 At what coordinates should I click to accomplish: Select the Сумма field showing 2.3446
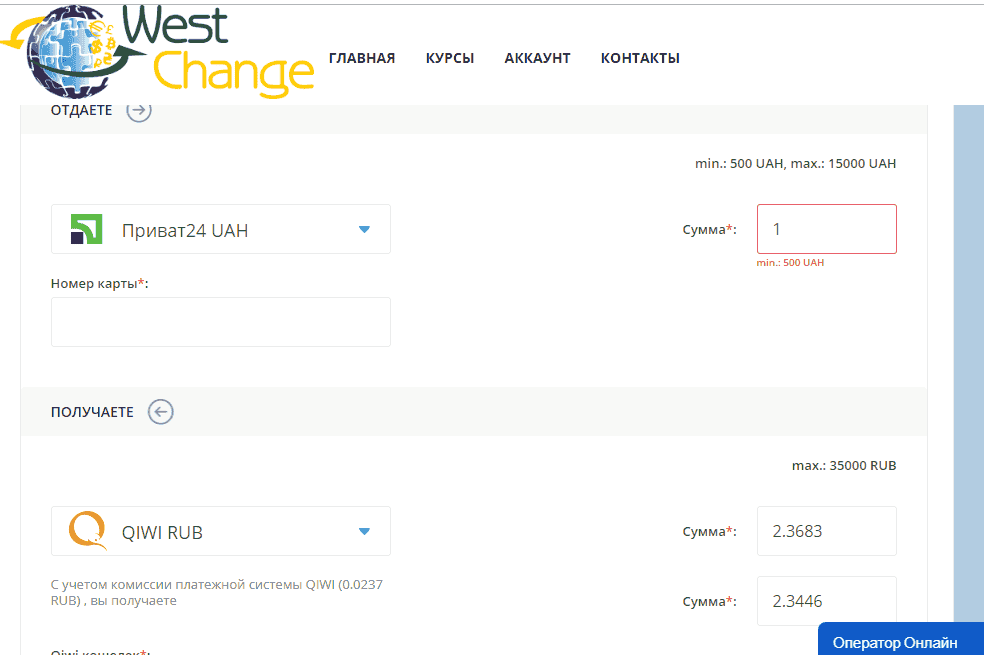tap(826, 601)
